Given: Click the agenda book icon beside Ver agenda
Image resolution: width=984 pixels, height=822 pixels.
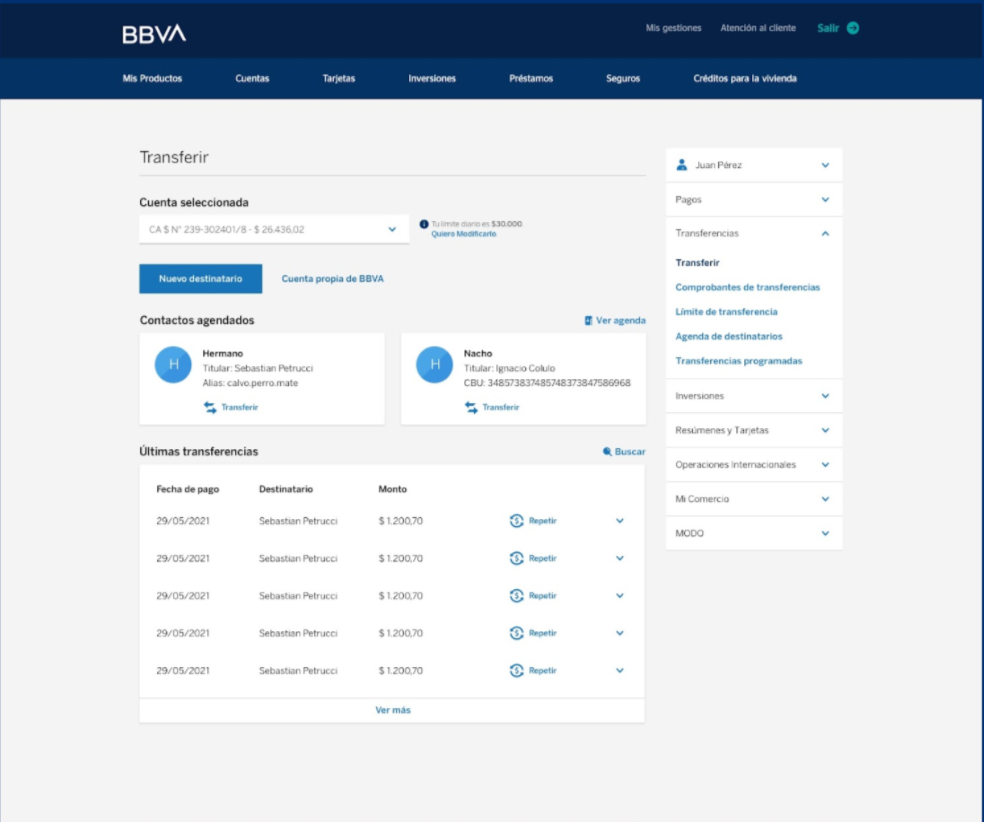Looking at the screenshot, I should [x=588, y=321].
